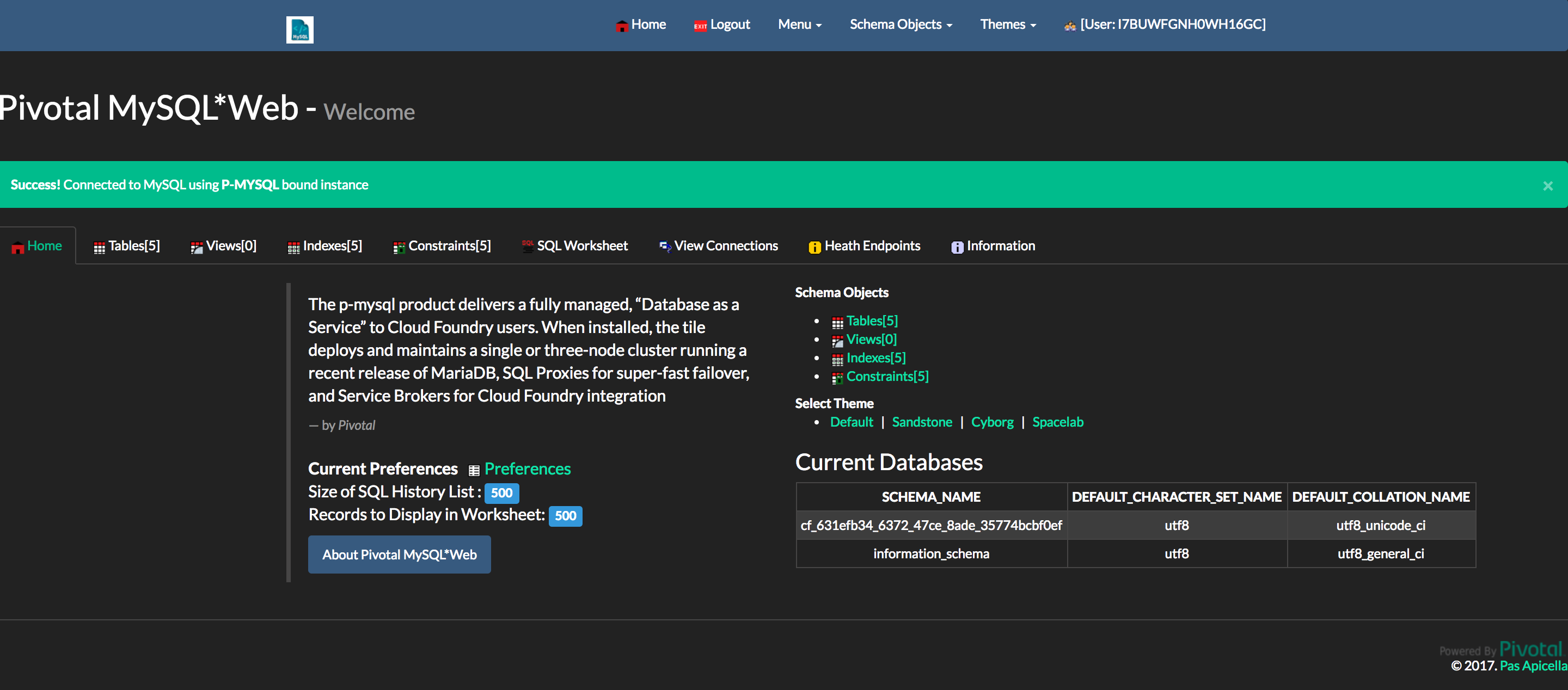The height and width of the screenshot is (690, 1568).
Task: Select the Cyborg theme link
Action: 991,422
